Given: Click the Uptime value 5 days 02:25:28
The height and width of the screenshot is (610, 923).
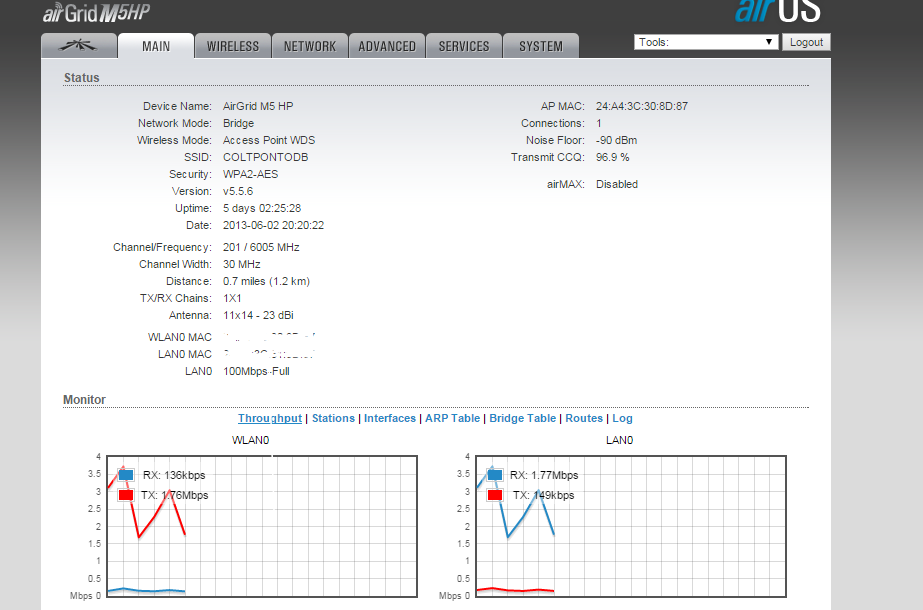Looking at the screenshot, I should point(262,208).
